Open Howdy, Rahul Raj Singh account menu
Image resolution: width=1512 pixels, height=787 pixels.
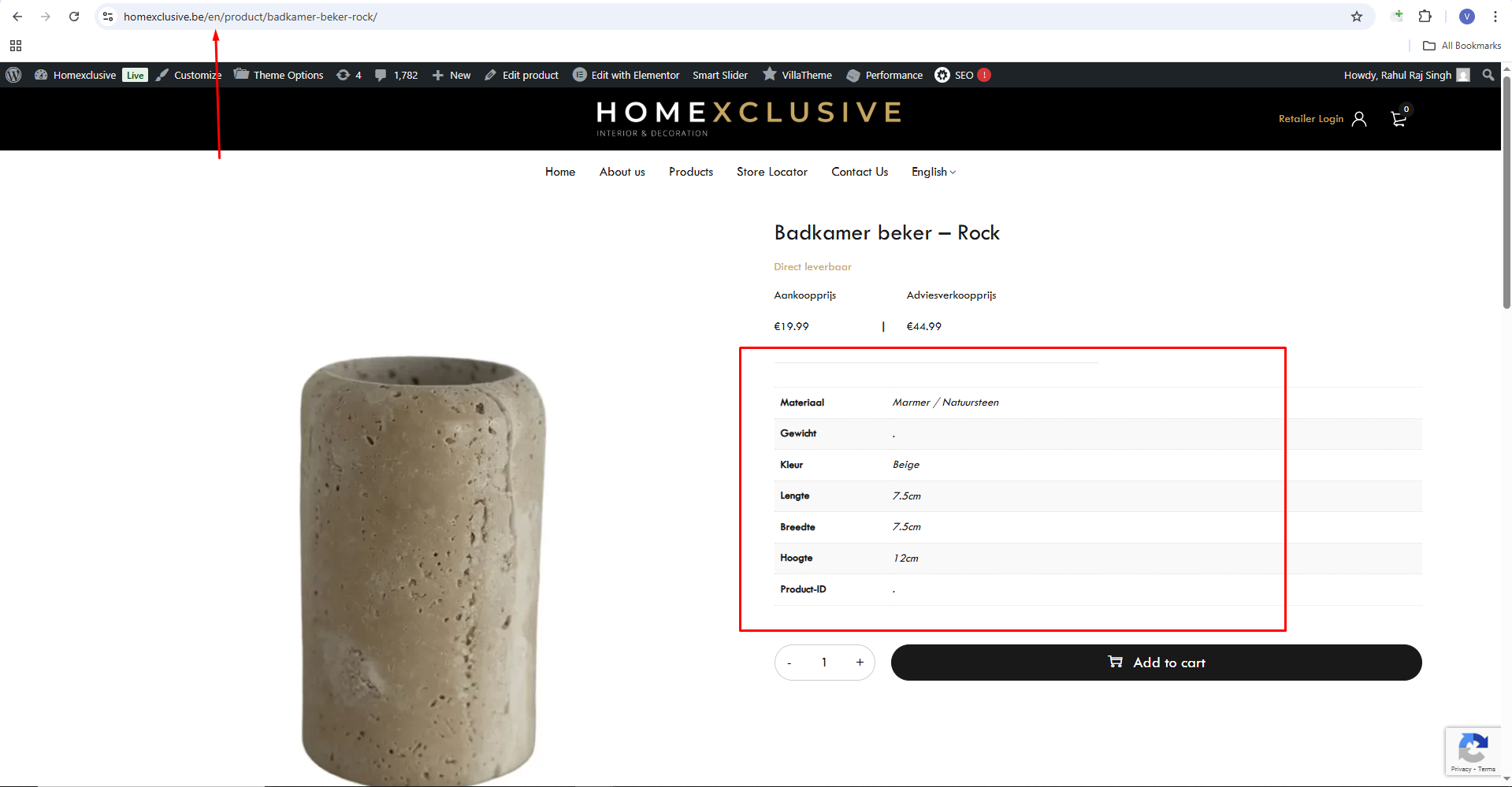pos(1406,75)
